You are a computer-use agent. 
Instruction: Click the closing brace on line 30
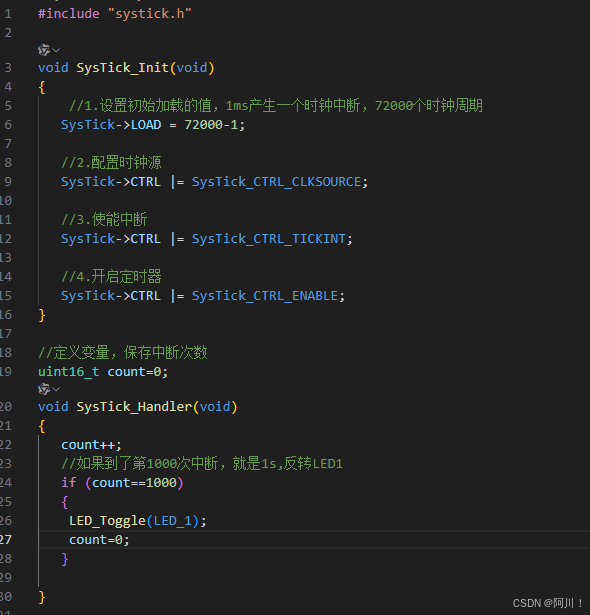[42, 597]
